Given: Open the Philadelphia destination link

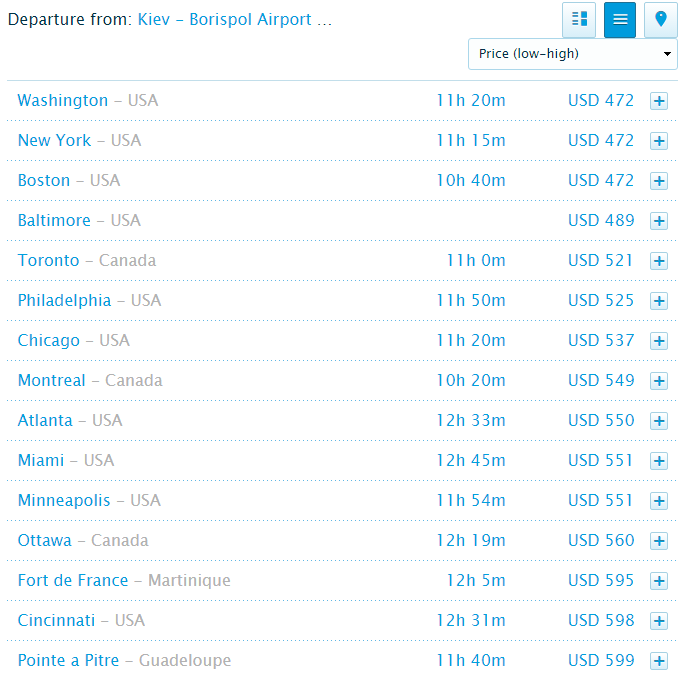Looking at the screenshot, I should (x=64, y=300).
